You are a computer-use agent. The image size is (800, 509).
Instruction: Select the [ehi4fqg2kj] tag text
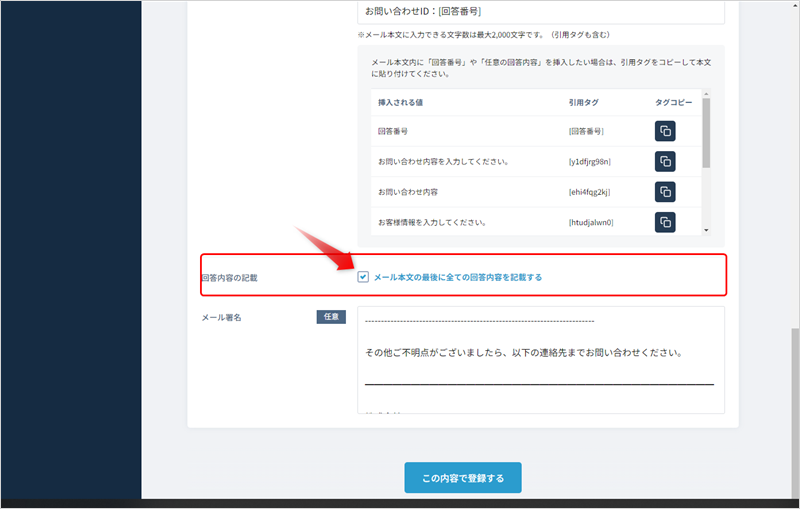coord(589,192)
